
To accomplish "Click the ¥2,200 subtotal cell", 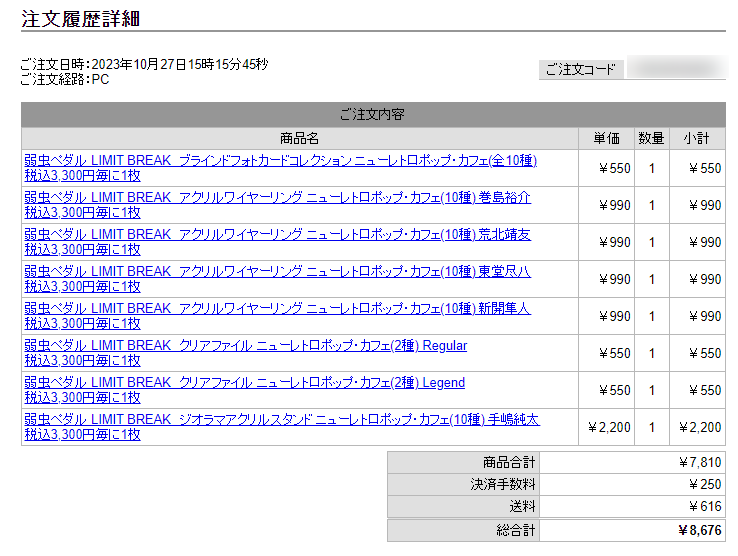I will pyautogui.click(x=700, y=427).
